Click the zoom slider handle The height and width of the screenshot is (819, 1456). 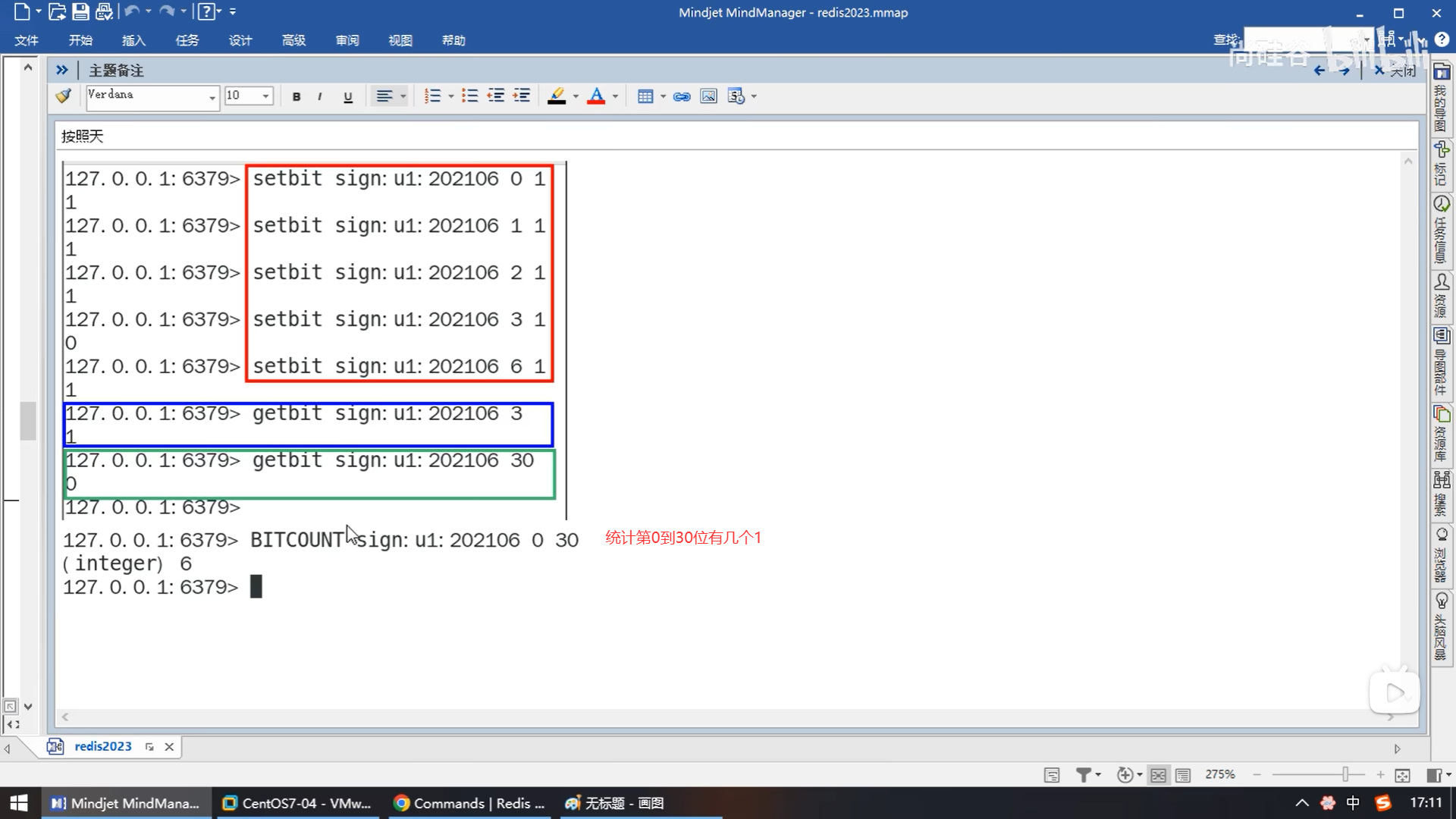(1345, 775)
